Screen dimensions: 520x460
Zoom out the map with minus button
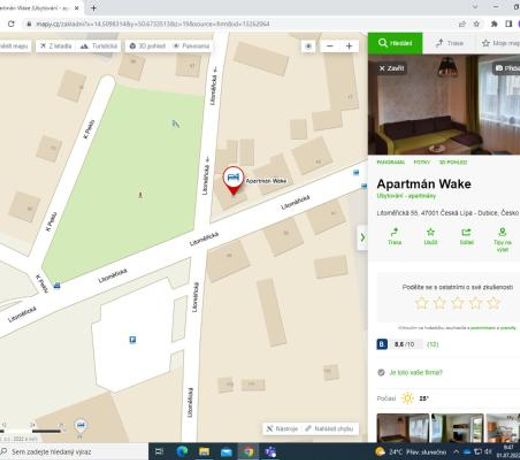(330, 46)
